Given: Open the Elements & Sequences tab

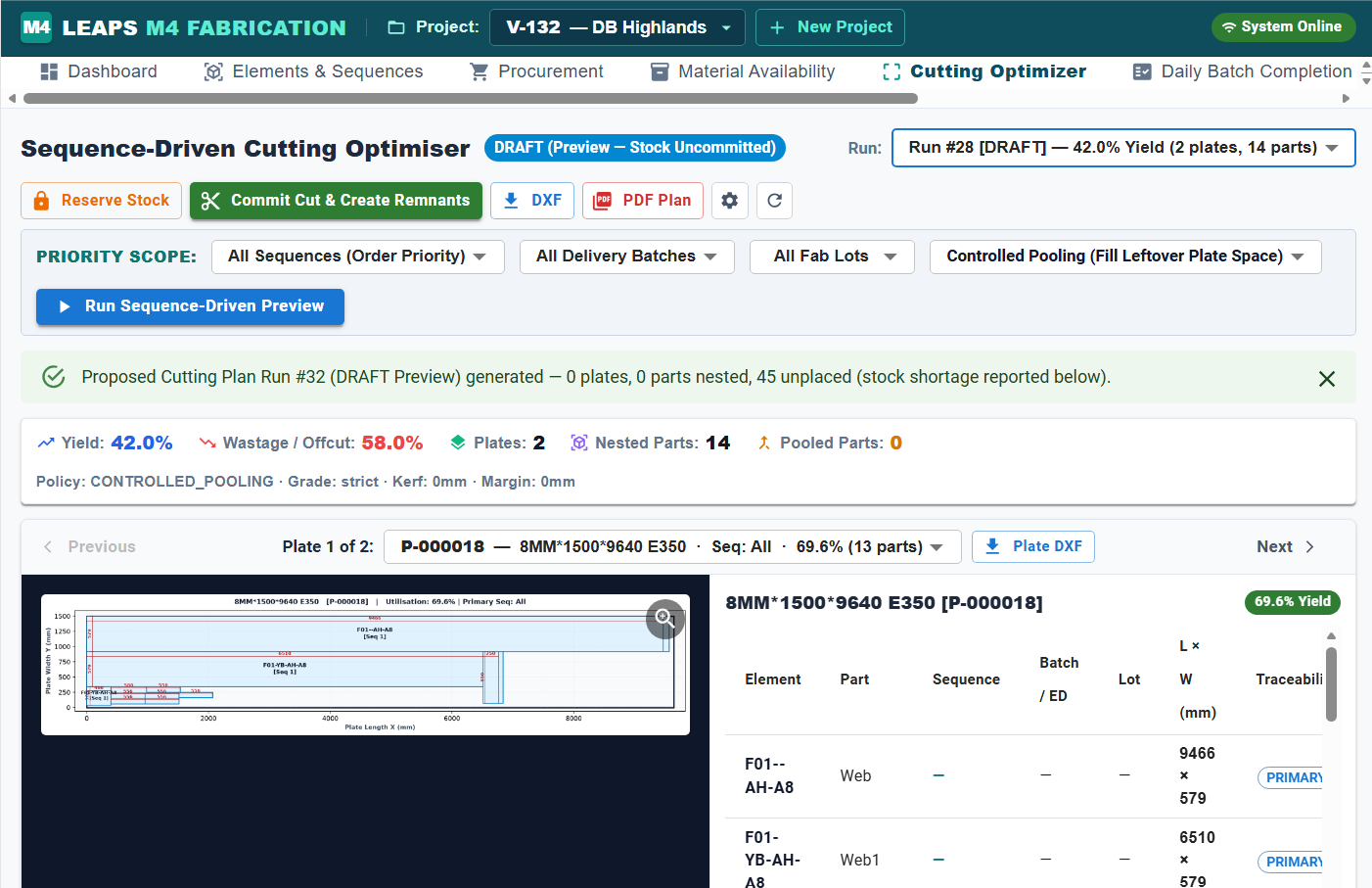Looking at the screenshot, I should tap(313, 71).
